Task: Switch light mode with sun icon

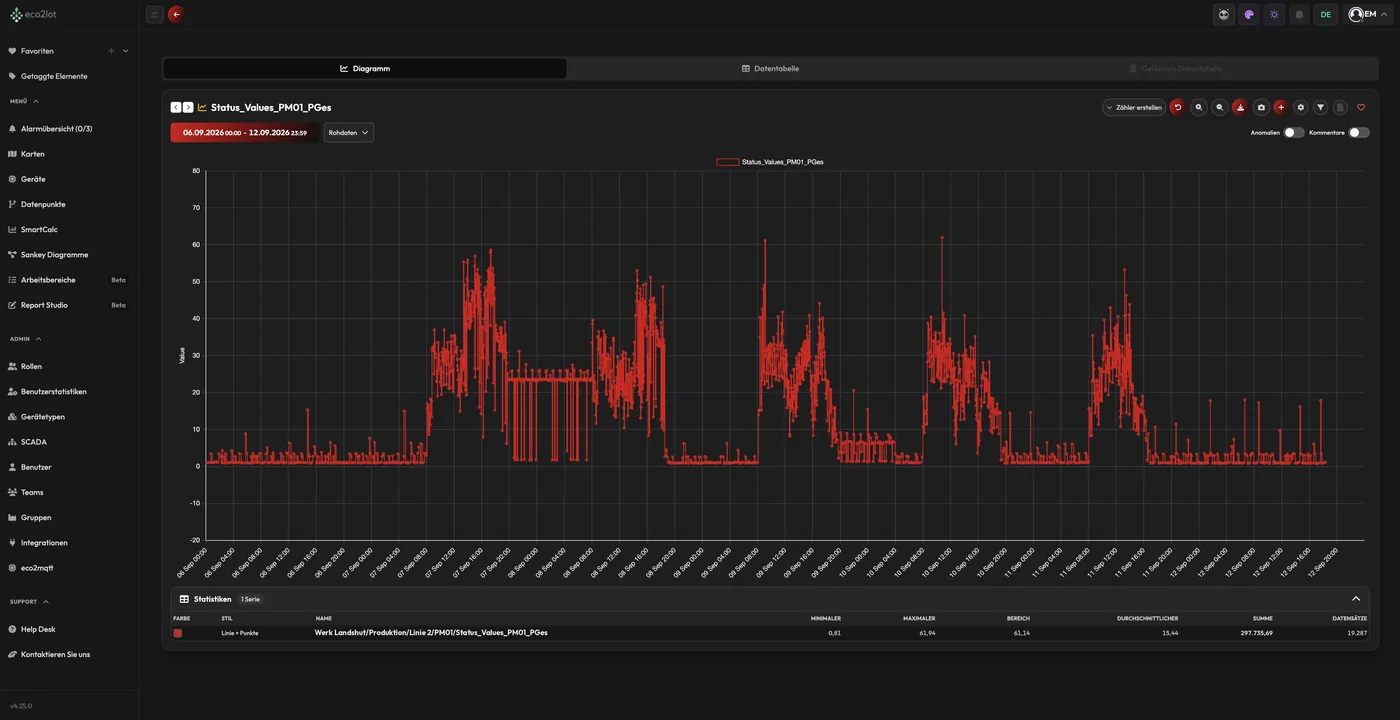Action: 1274,14
